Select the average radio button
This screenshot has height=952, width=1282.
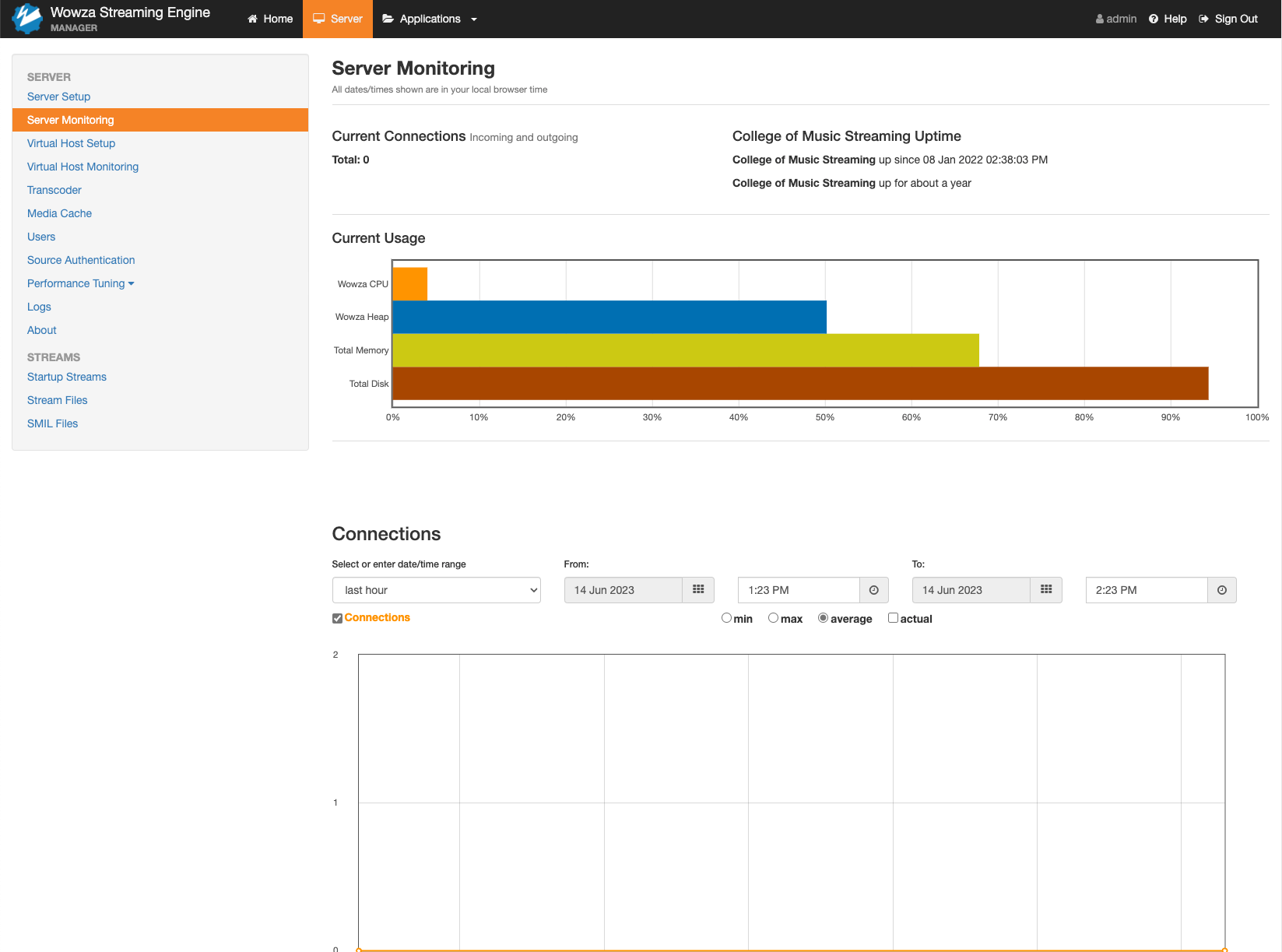click(823, 618)
